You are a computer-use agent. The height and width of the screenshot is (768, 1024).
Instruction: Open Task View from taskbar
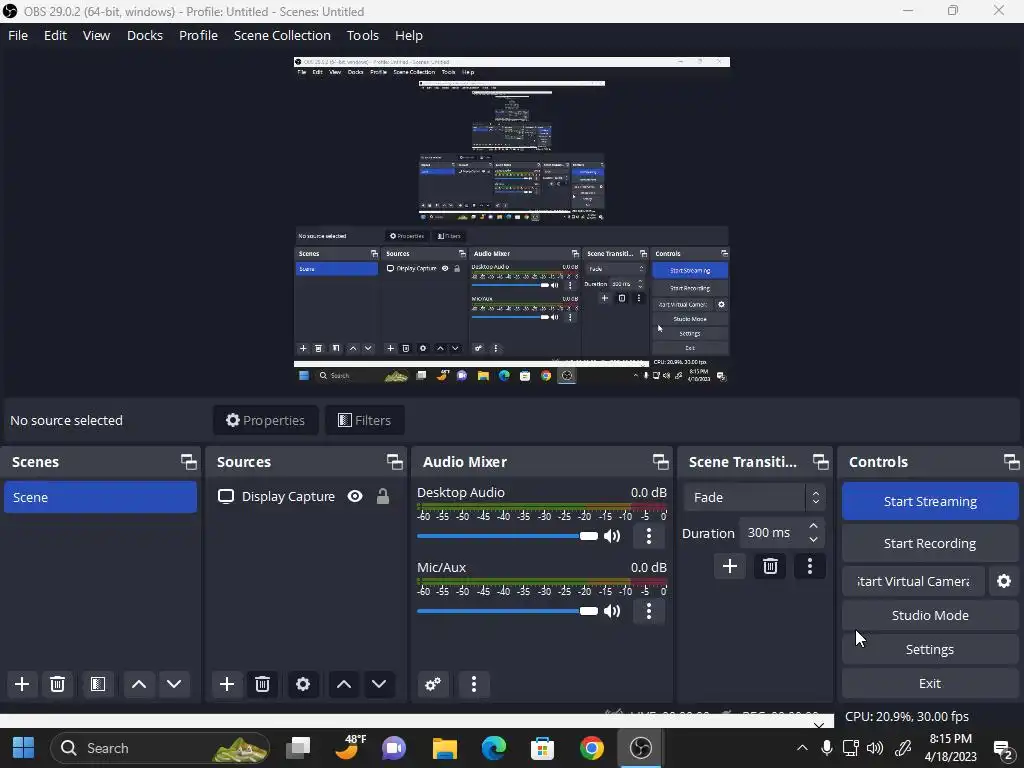tap(298, 748)
